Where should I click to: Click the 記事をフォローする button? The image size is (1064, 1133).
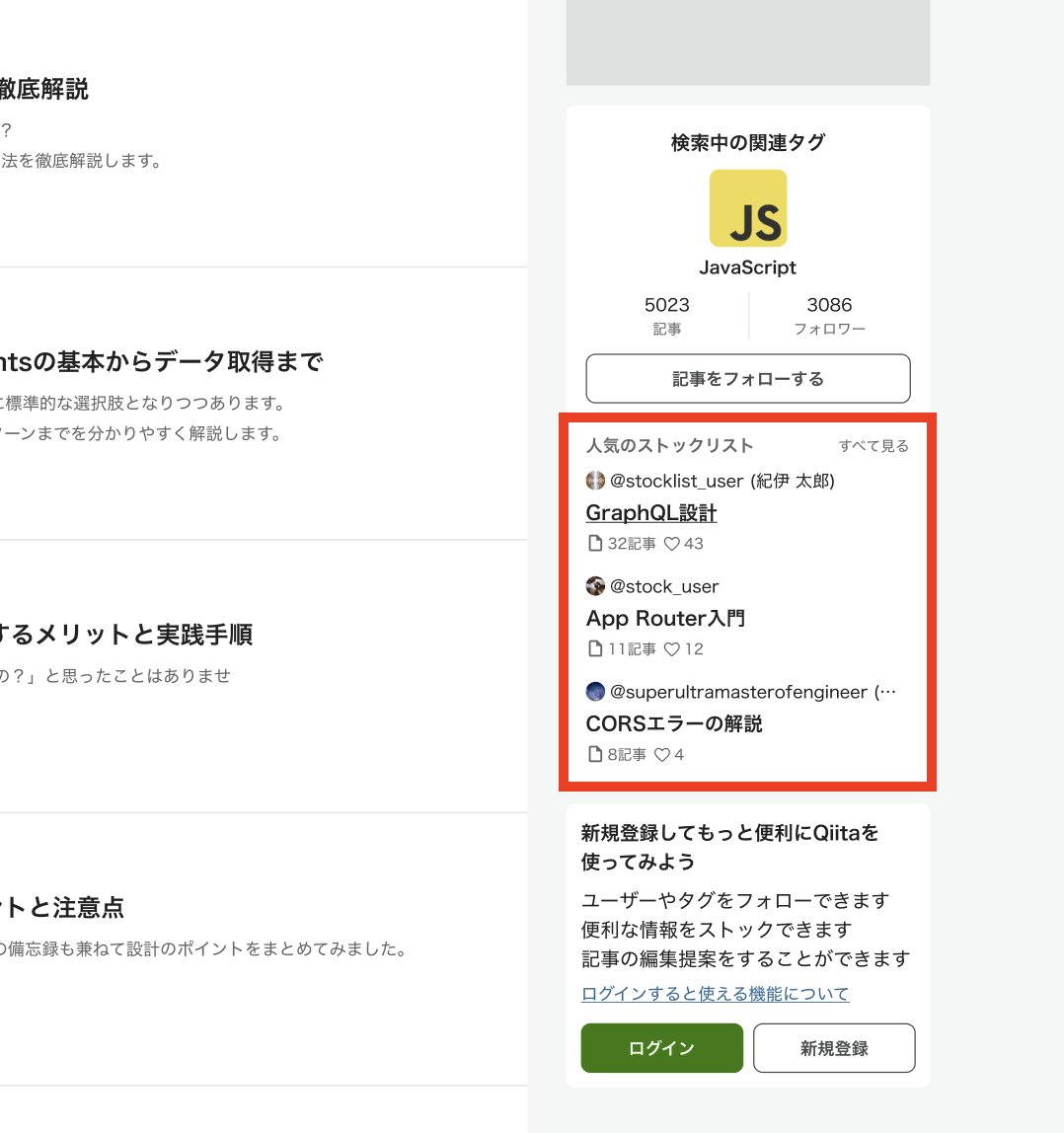(x=748, y=379)
